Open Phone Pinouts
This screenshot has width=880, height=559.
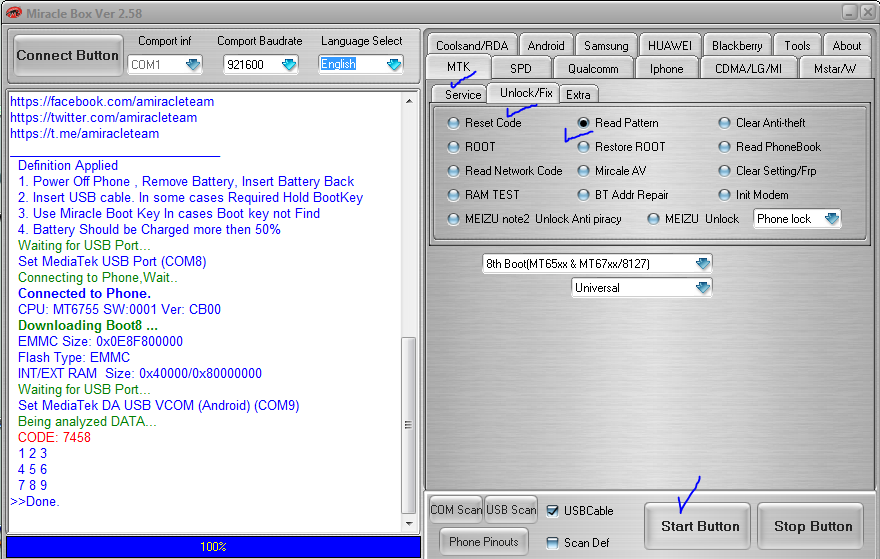click(x=484, y=542)
